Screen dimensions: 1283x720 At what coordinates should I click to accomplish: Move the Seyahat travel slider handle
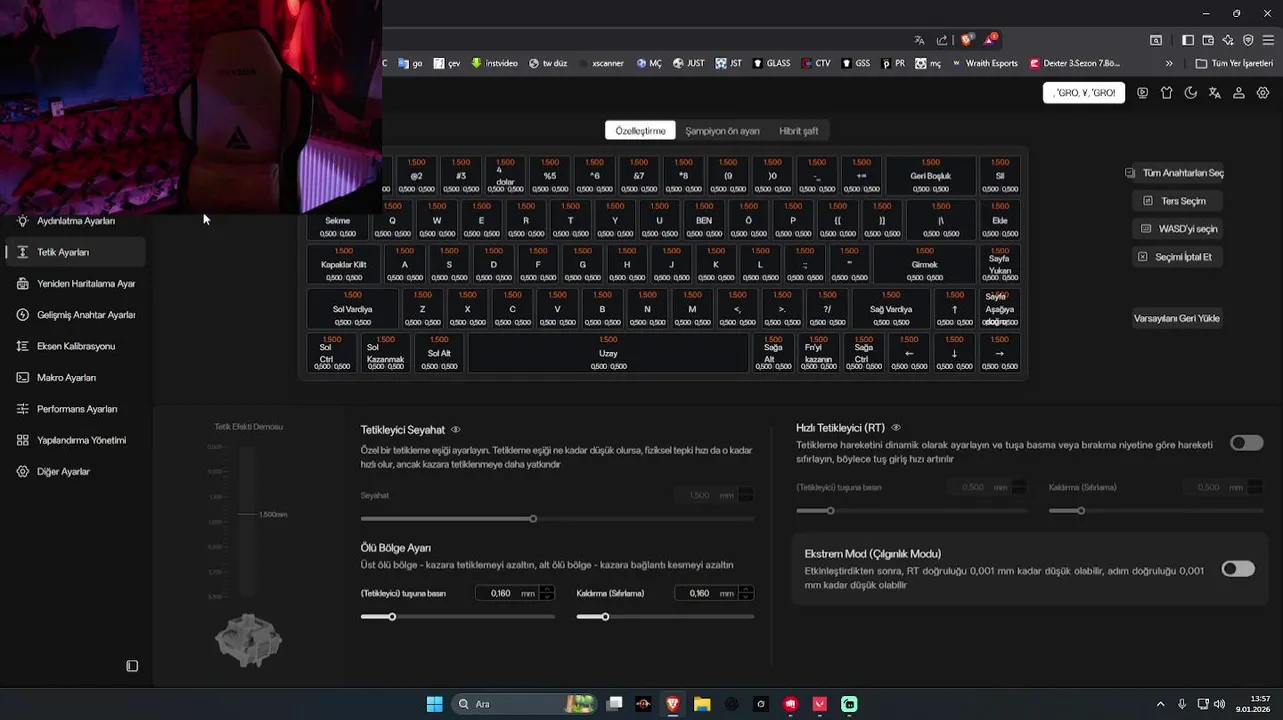tap(533, 519)
